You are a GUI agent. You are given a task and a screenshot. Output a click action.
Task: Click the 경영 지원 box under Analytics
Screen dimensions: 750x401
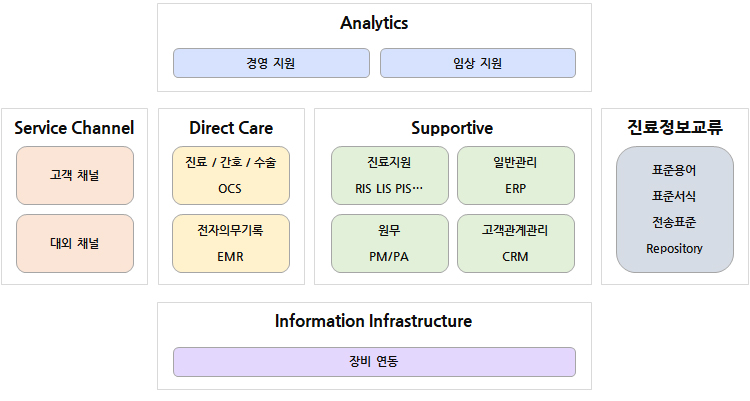pyautogui.click(x=271, y=63)
